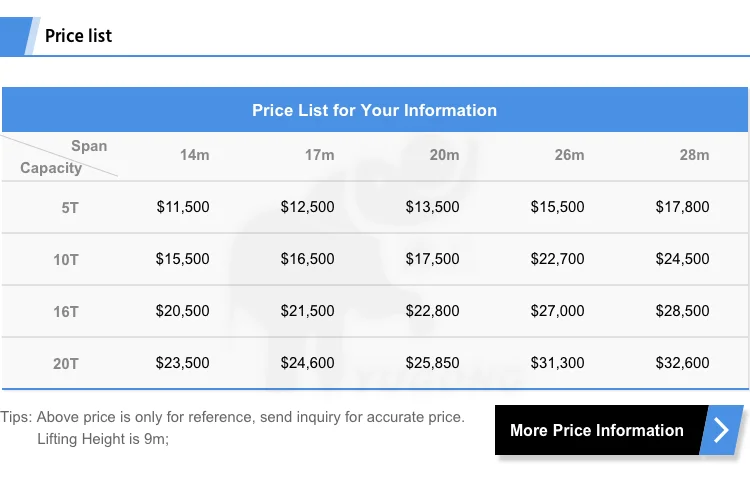Select the 17m span column header

click(x=320, y=155)
